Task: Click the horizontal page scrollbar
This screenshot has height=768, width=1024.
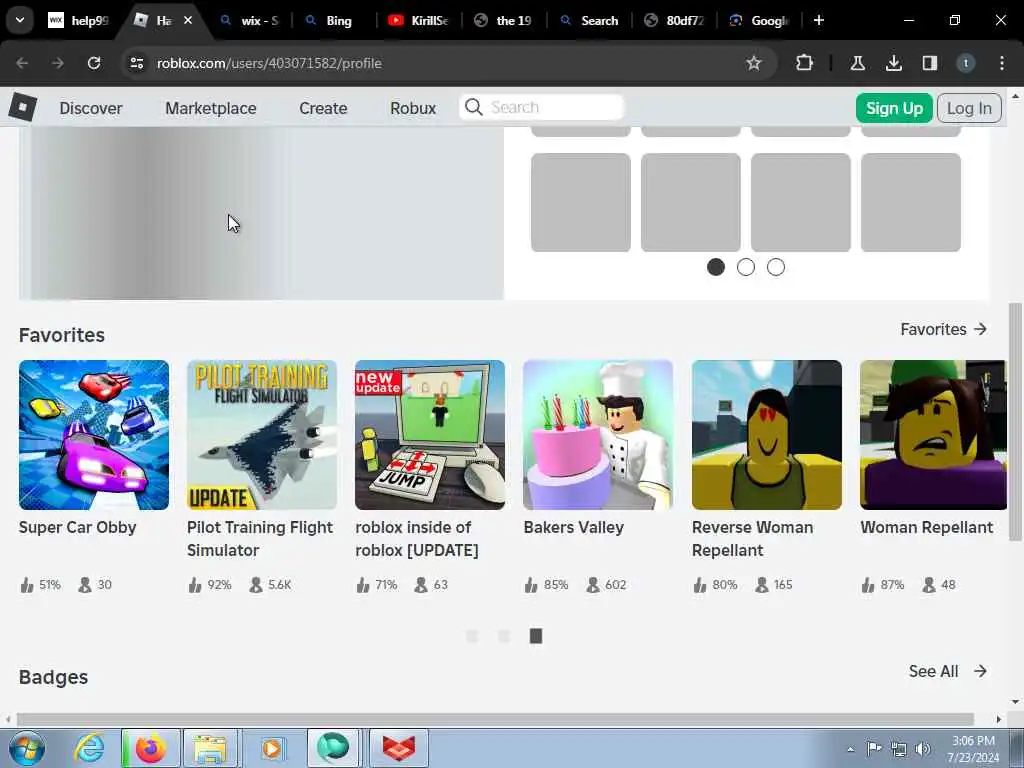Action: [x=495, y=719]
